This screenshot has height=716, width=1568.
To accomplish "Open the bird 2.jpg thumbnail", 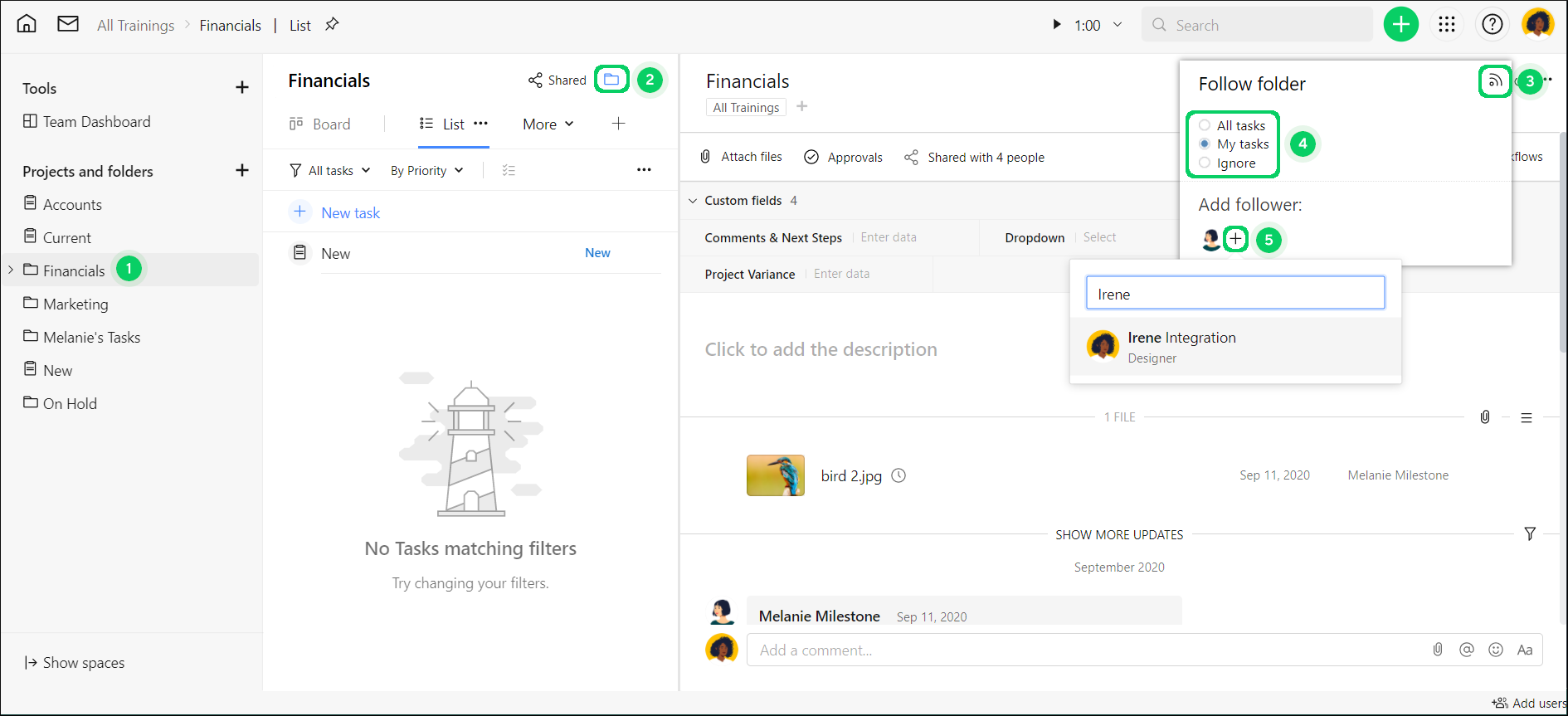I will [x=776, y=475].
